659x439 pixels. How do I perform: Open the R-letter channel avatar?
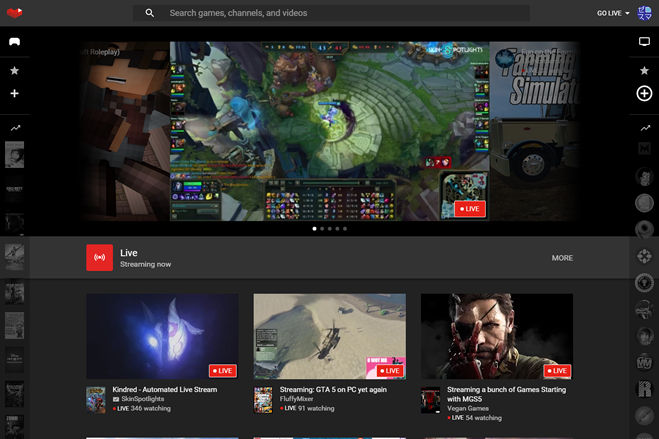click(x=644, y=389)
